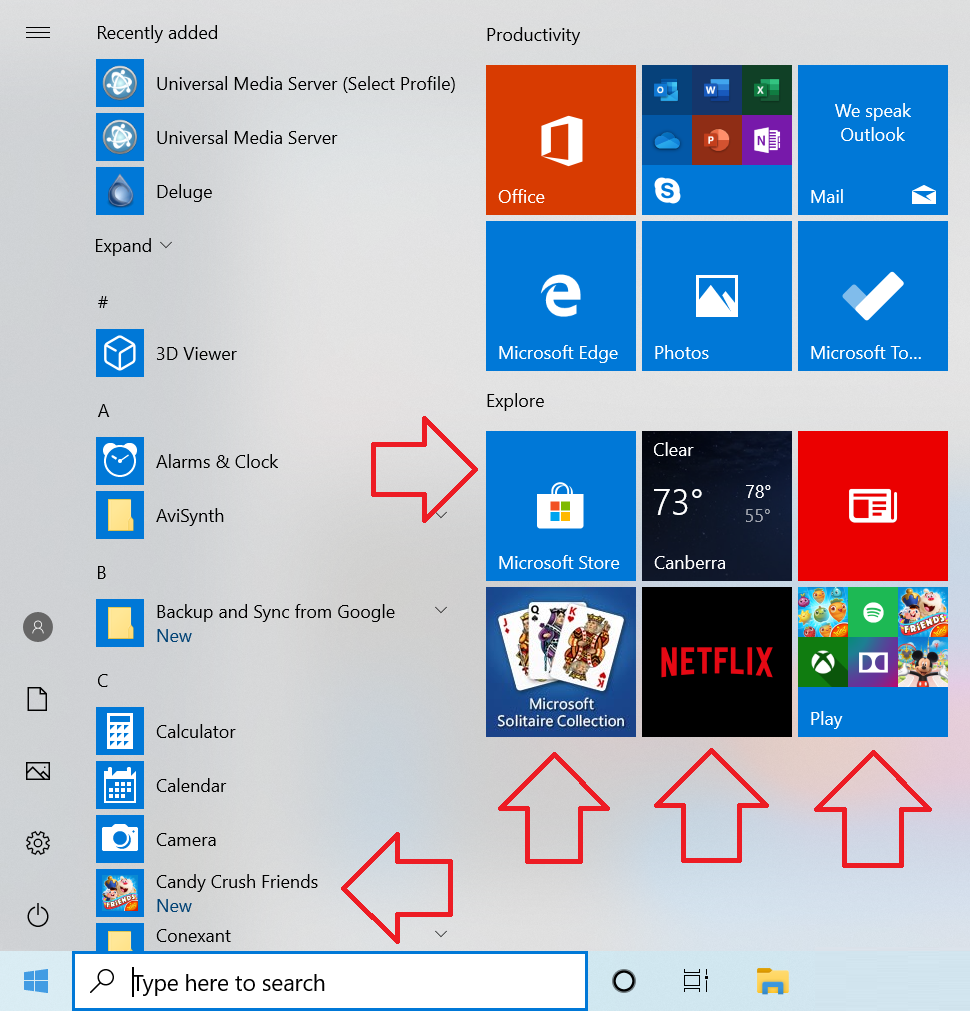Open the Calendar app
This screenshot has width=970, height=1012.
276,785
